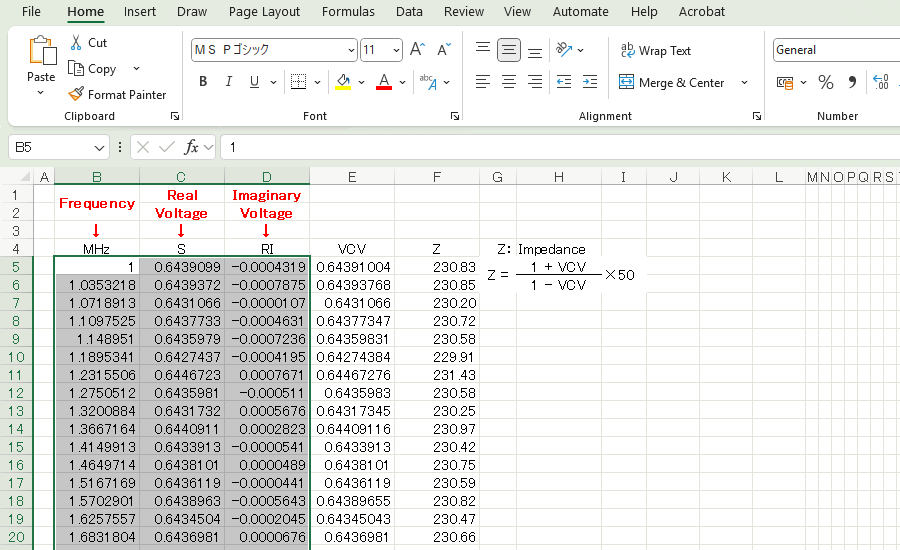Select all cells corner triangle
Screen dimensions: 900x550
tap(24, 177)
